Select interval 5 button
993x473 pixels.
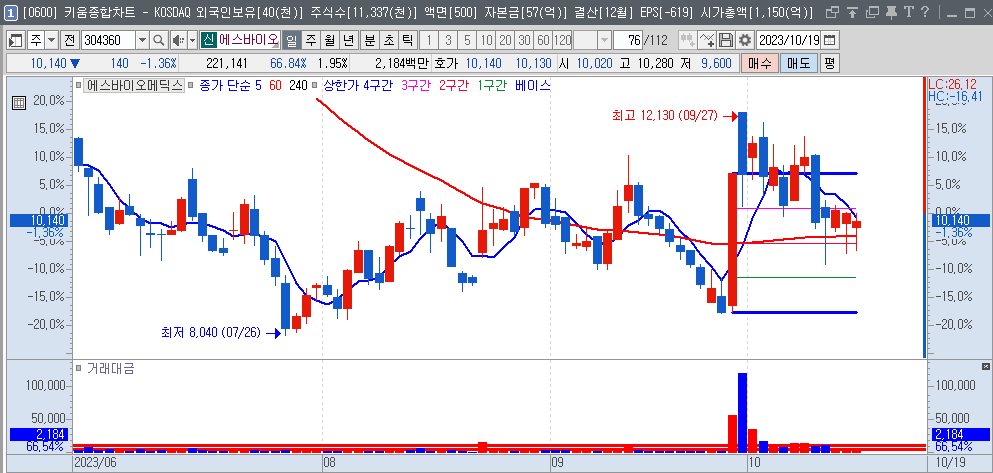tap(467, 41)
